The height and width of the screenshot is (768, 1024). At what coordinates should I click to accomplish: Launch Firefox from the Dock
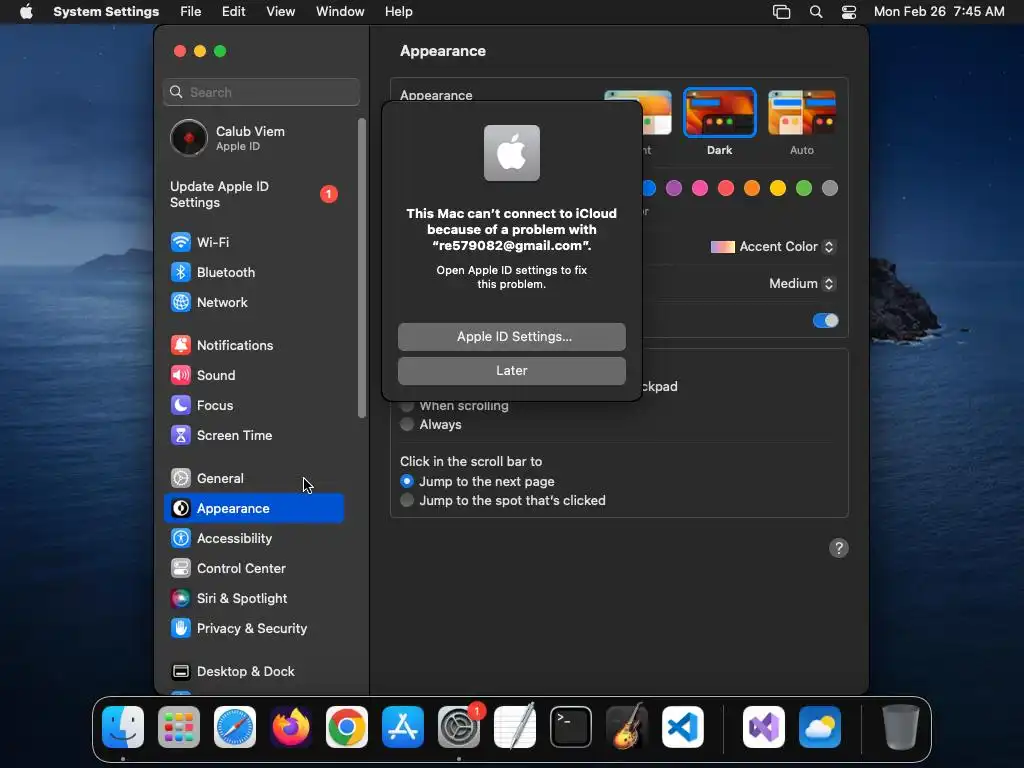[291, 727]
